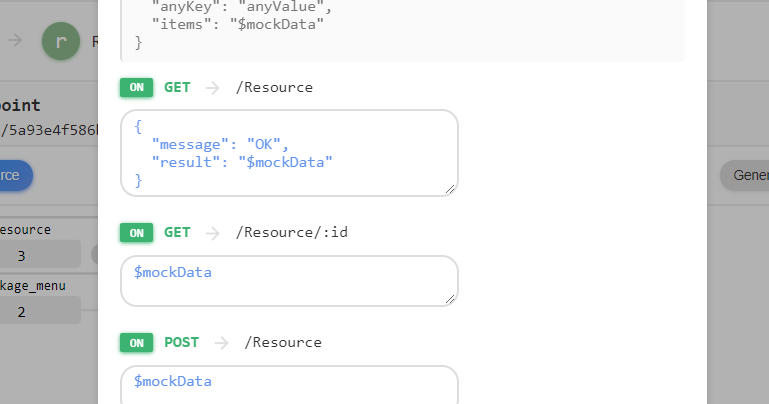Turn off the POST /Resource ON switch

click(x=136, y=342)
